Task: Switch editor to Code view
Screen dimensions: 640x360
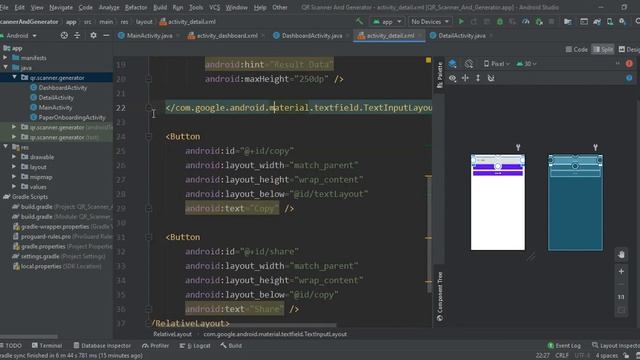Action: click(577, 49)
